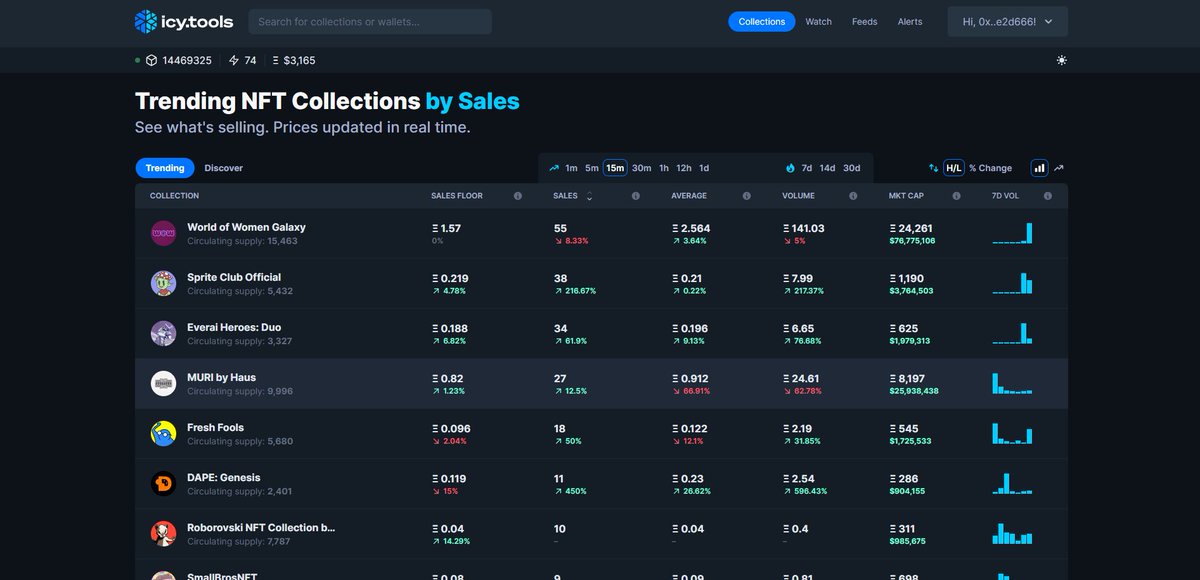This screenshot has height=580, width=1200.
Task: Click the trending arrow icon beside 1m
Action: click(x=554, y=168)
